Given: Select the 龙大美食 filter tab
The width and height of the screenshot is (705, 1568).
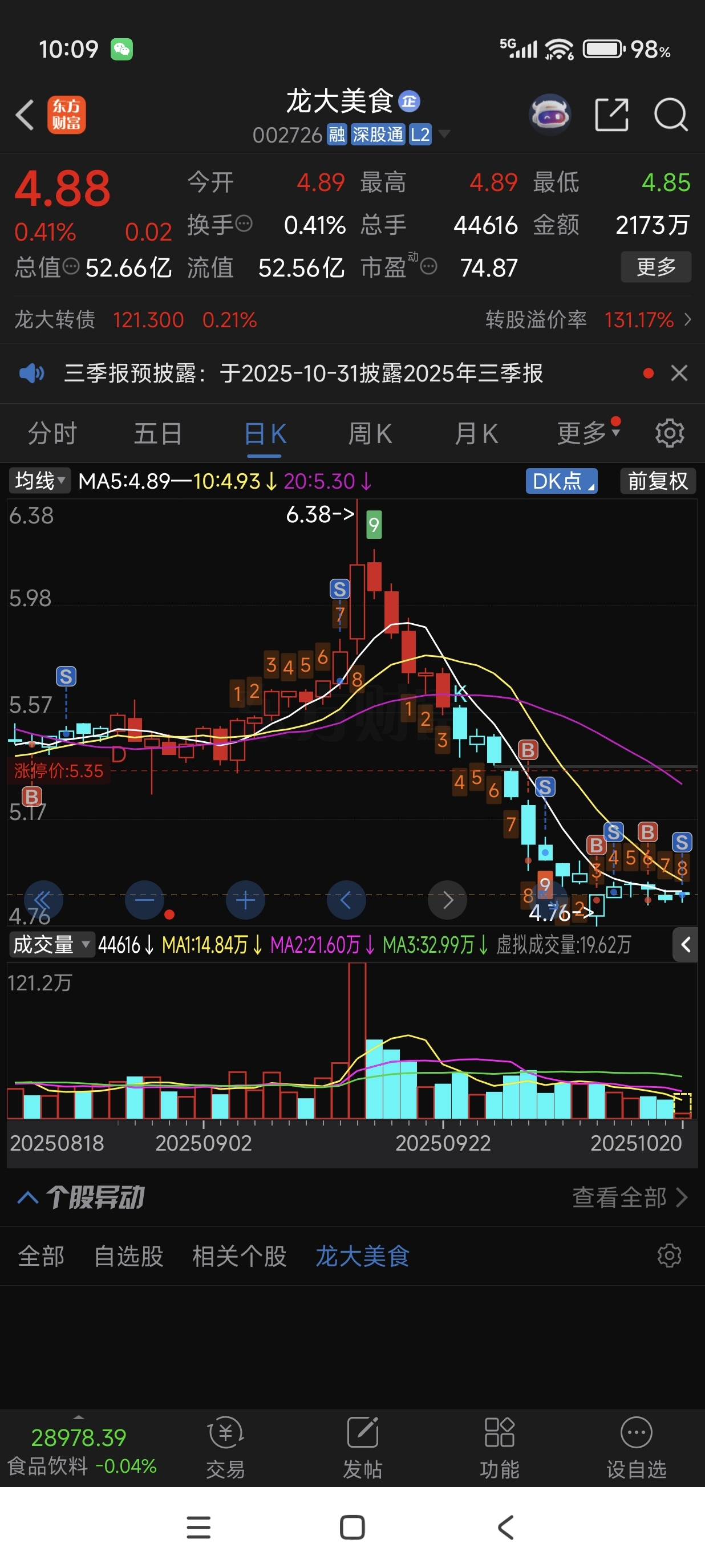Looking at the screenshot, I should [x=362, y=1256].
